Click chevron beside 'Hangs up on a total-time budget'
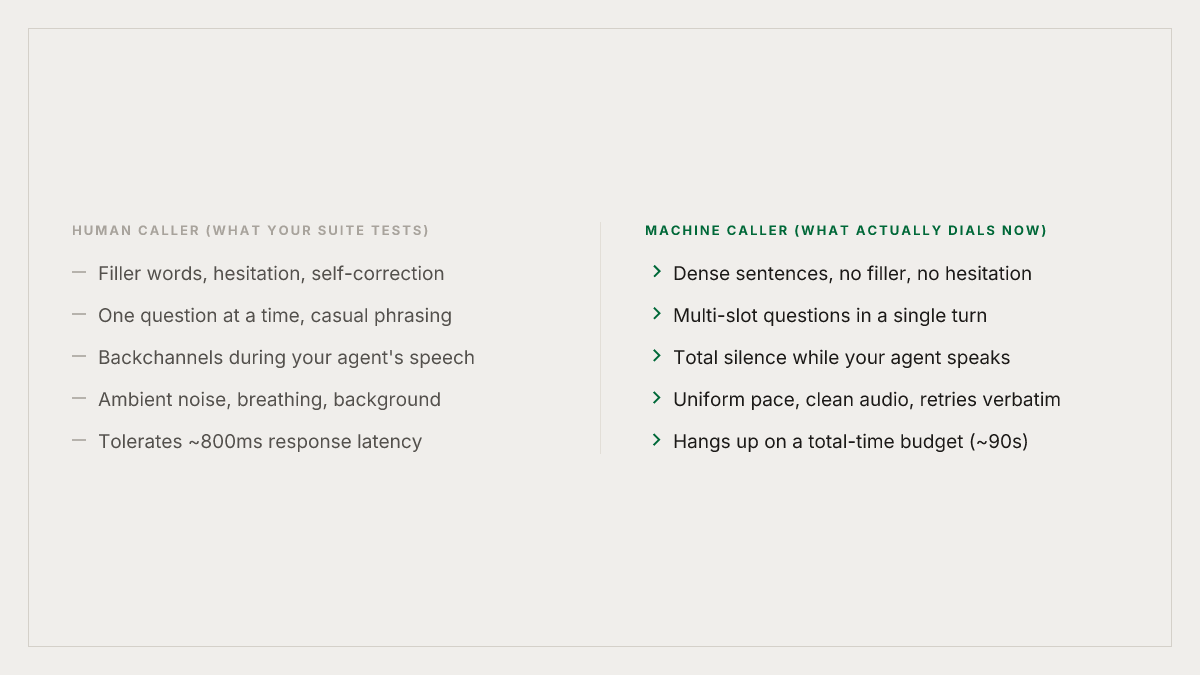The height and width of the screenshot is (675, 1200). click(x=657, y=440)
